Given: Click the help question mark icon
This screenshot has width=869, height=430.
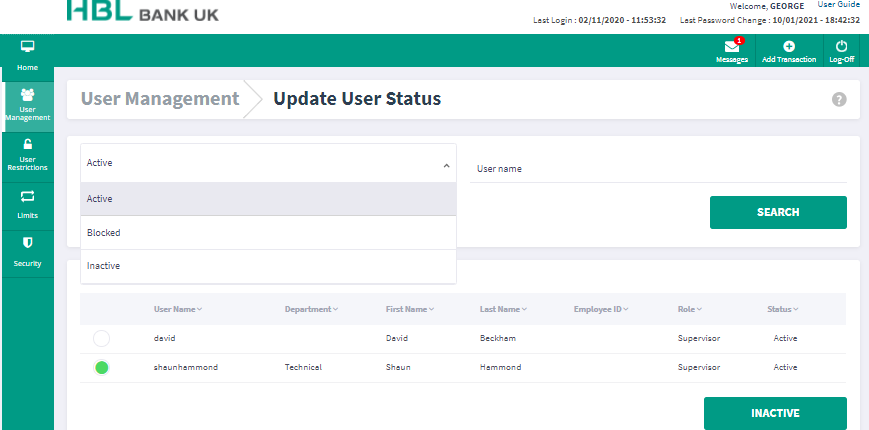Looking at the screenshot, I should [x=839, y=100].
